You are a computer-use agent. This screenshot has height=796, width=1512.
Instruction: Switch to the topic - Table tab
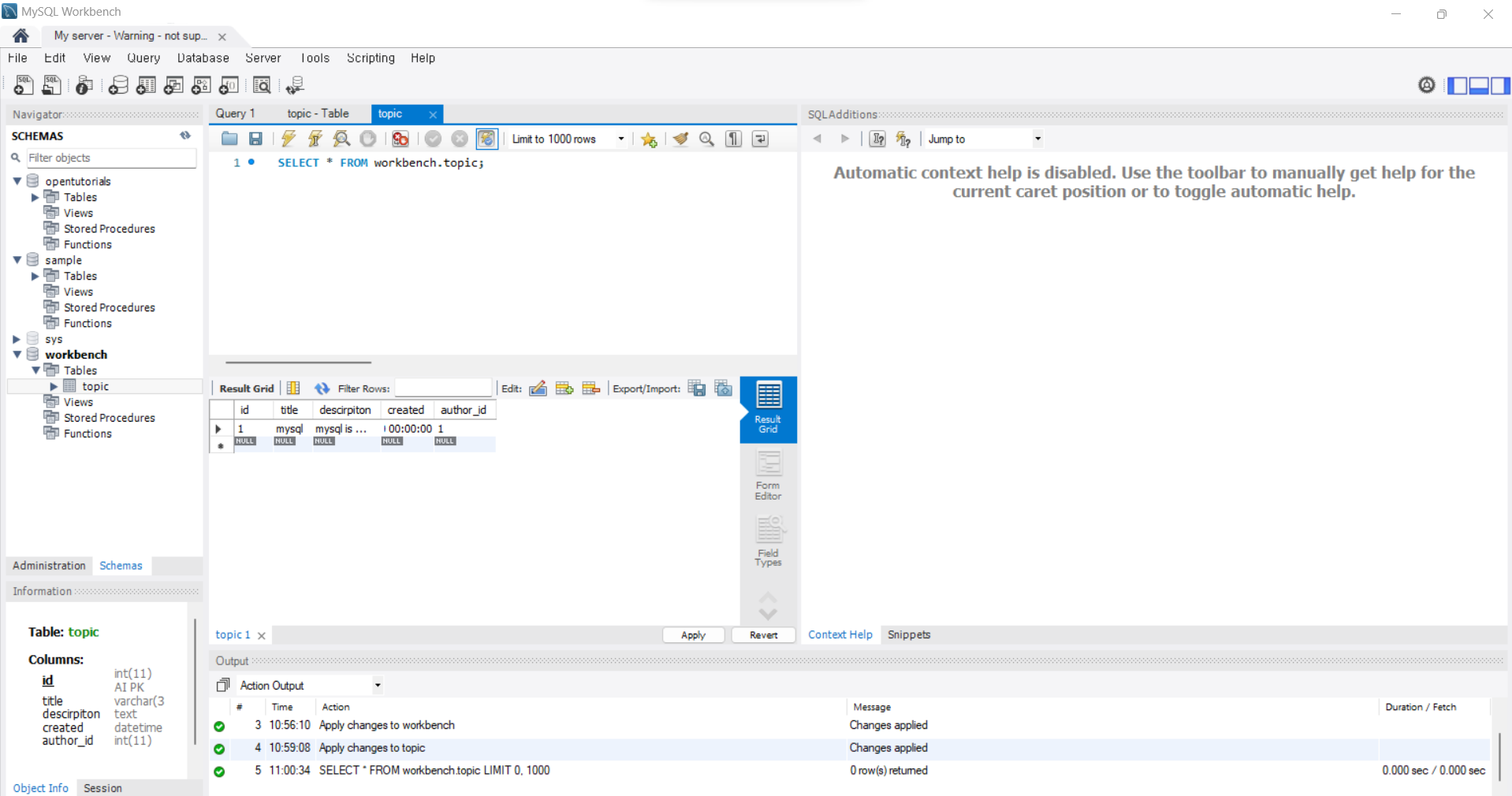tap(318, 113)
